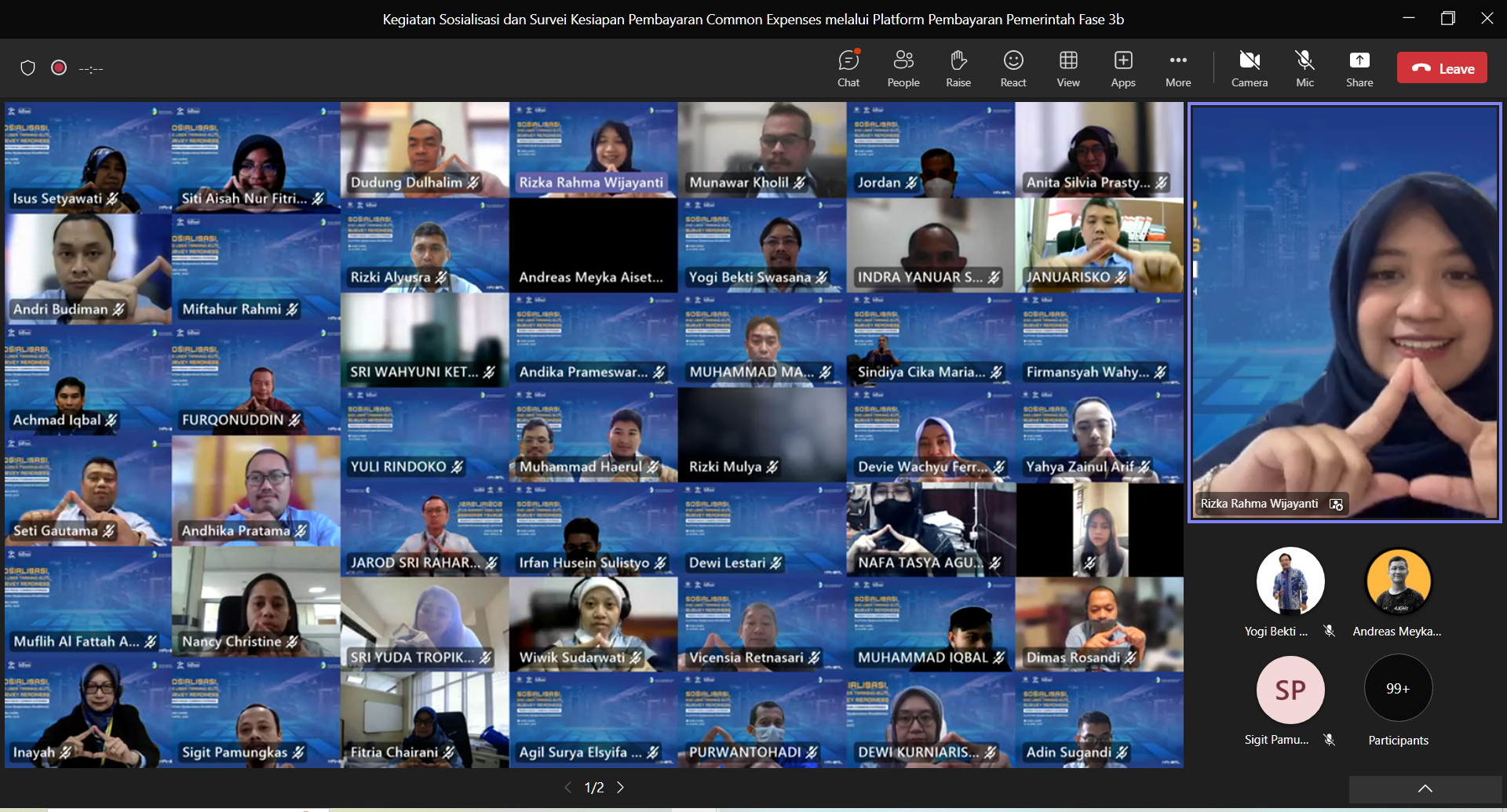Open the React emoji menu
Image resolution: width=1507 pixels, height=812 pixels.
point(1013,68)
